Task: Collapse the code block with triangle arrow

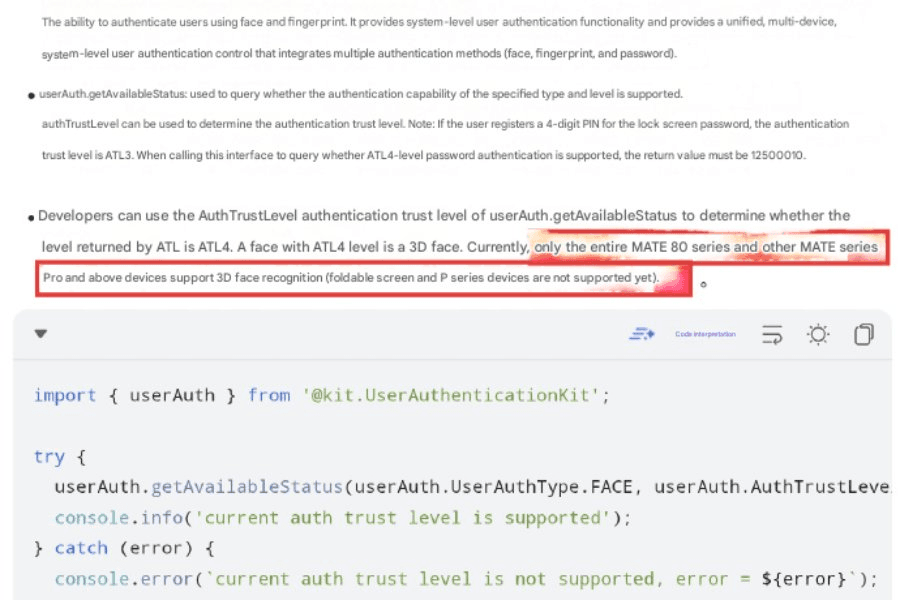Action: click(x=41, y=334)
